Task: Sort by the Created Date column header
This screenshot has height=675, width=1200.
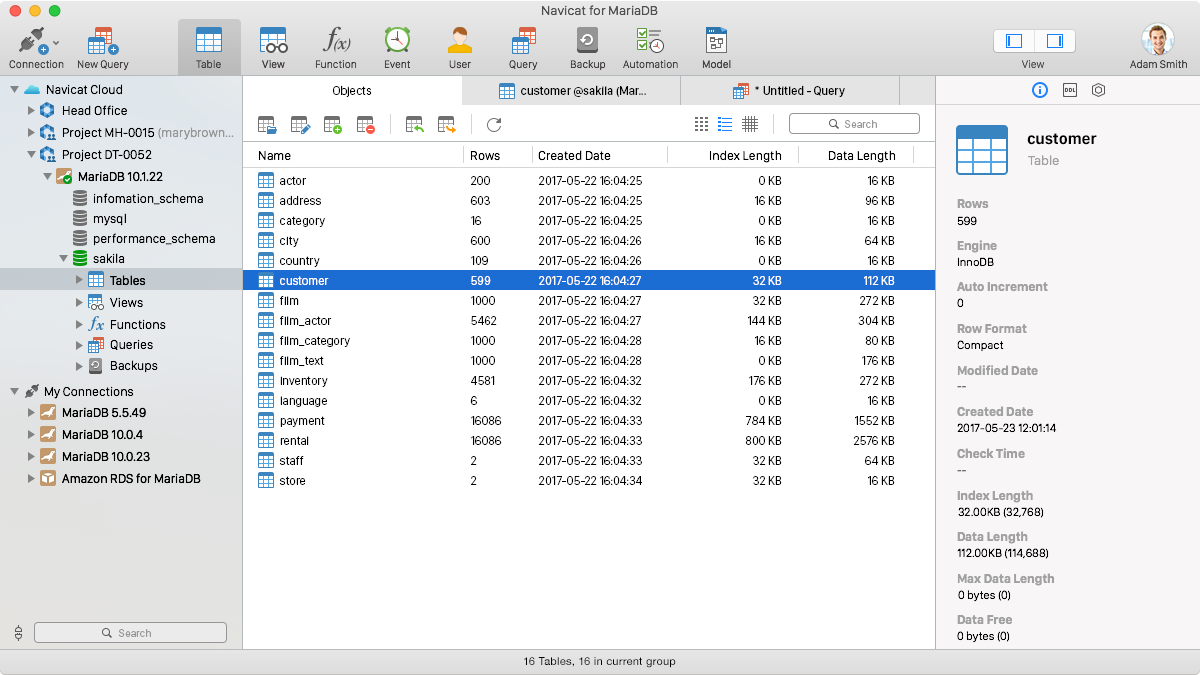Action: (599, 155)
